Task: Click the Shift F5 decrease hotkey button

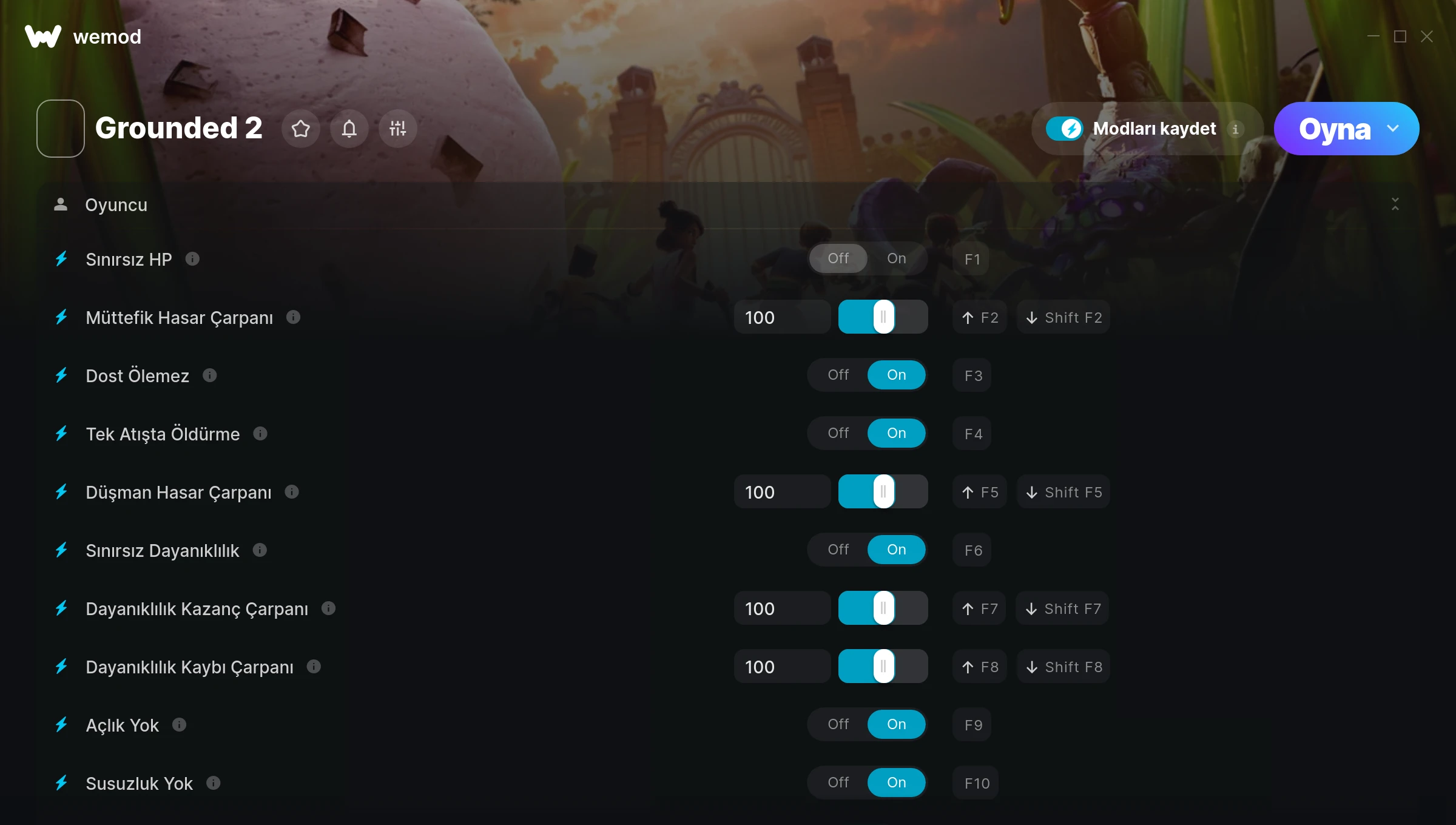Action: pos(1063,492)
